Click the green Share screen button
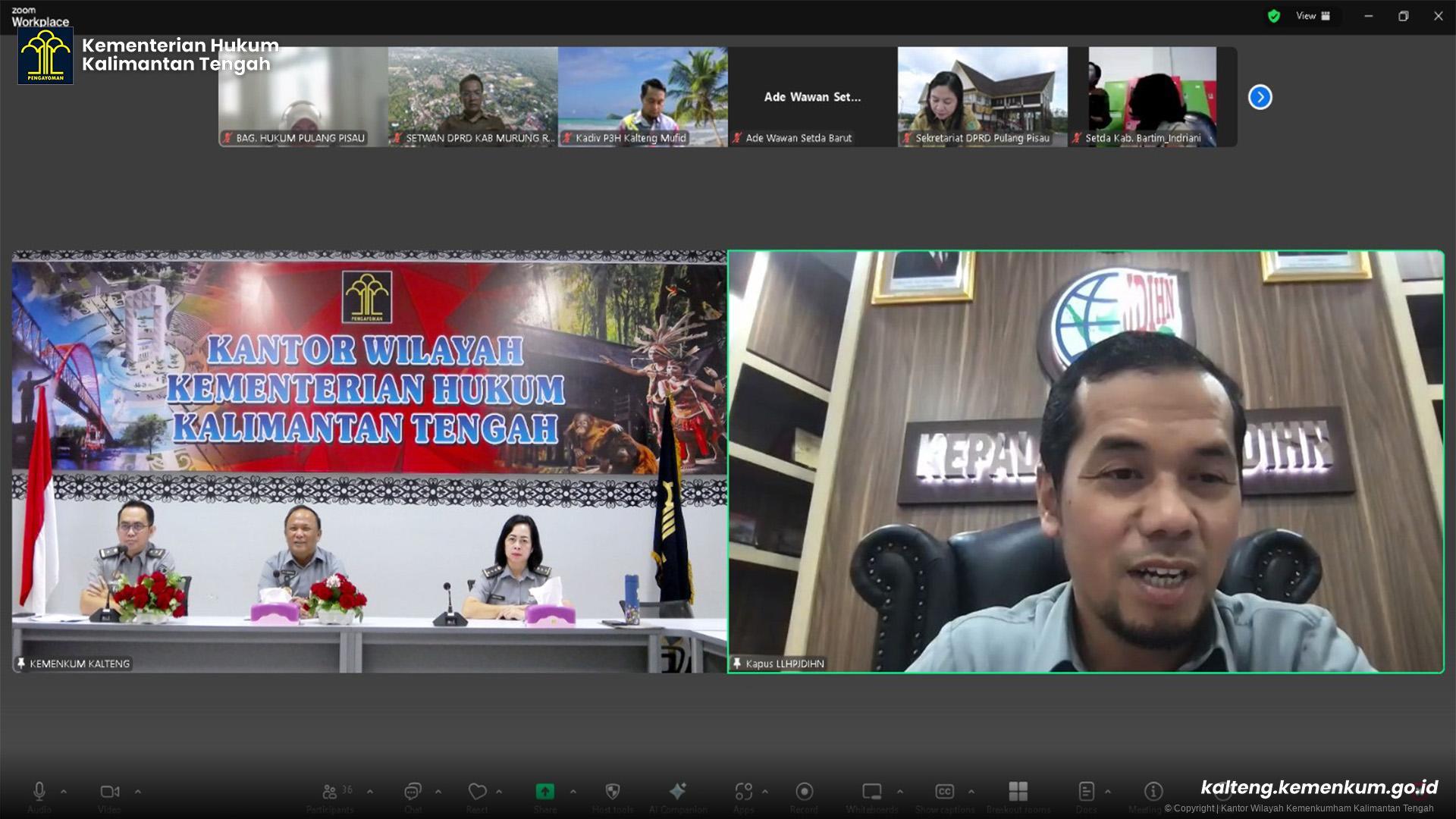The width and height of the screenshot is (1456, 819). 544,792
